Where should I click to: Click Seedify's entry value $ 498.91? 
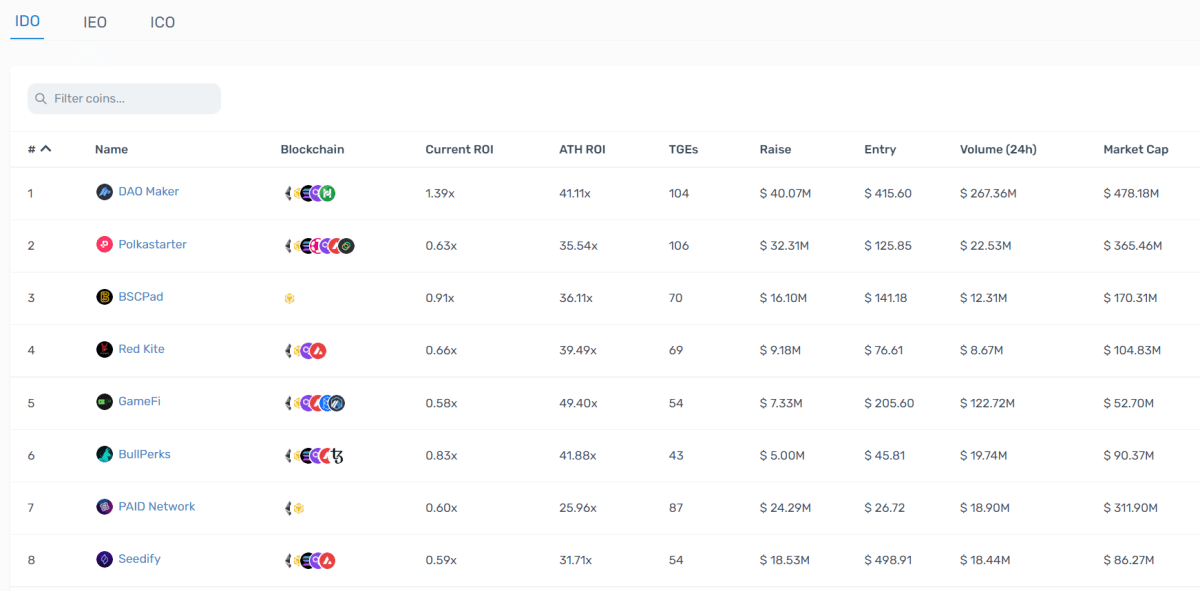pos(888,561)
